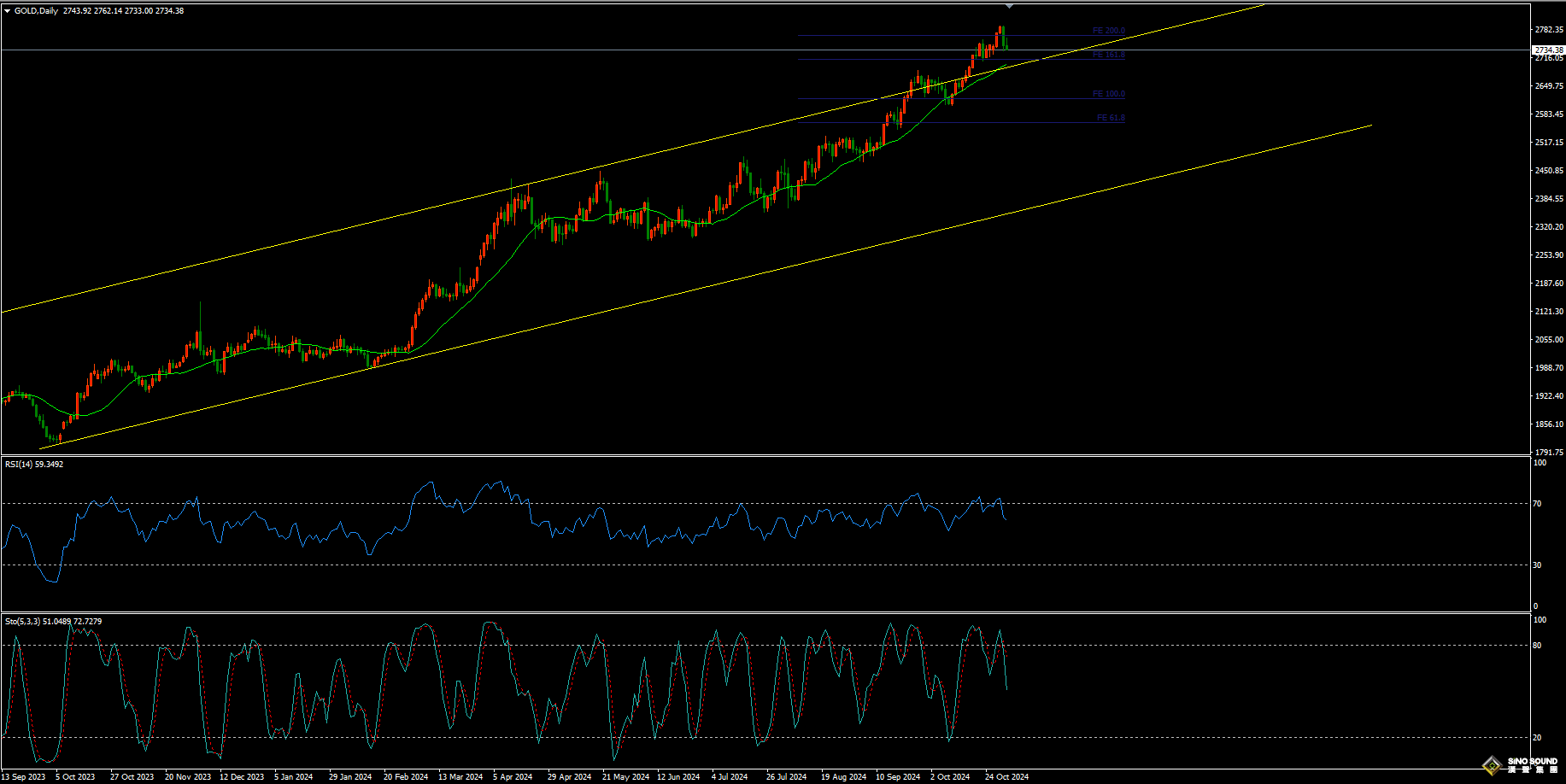Click the 19 Aug 2024 date label
1566x784 pixels.
[843, 777]
